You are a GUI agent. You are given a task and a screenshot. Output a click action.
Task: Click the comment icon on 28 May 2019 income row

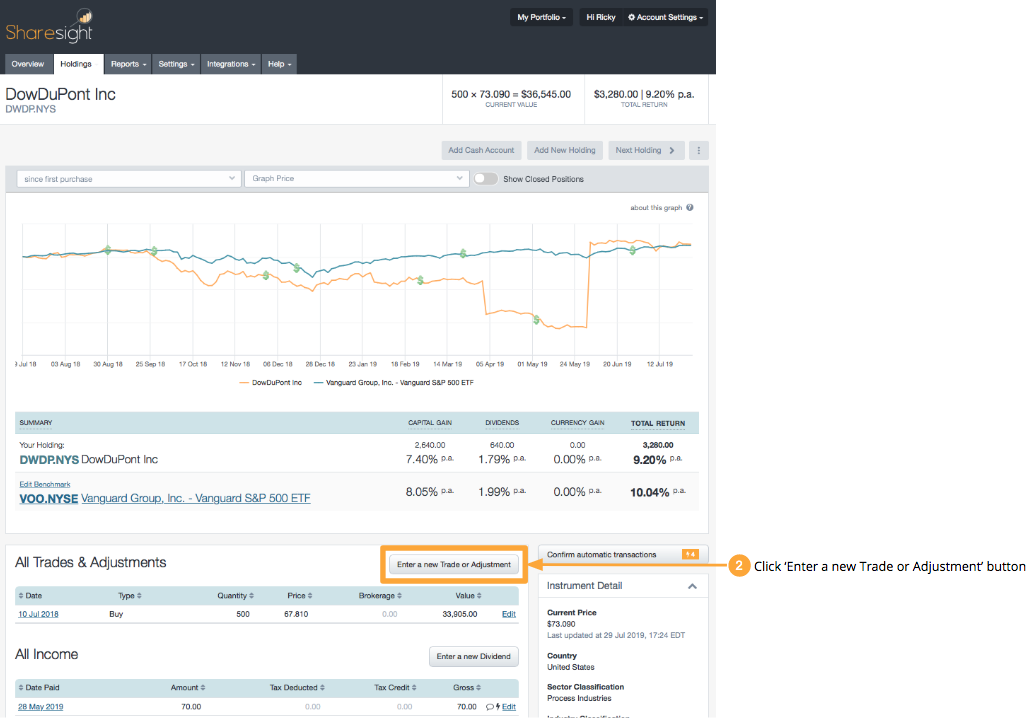[489, 707]
